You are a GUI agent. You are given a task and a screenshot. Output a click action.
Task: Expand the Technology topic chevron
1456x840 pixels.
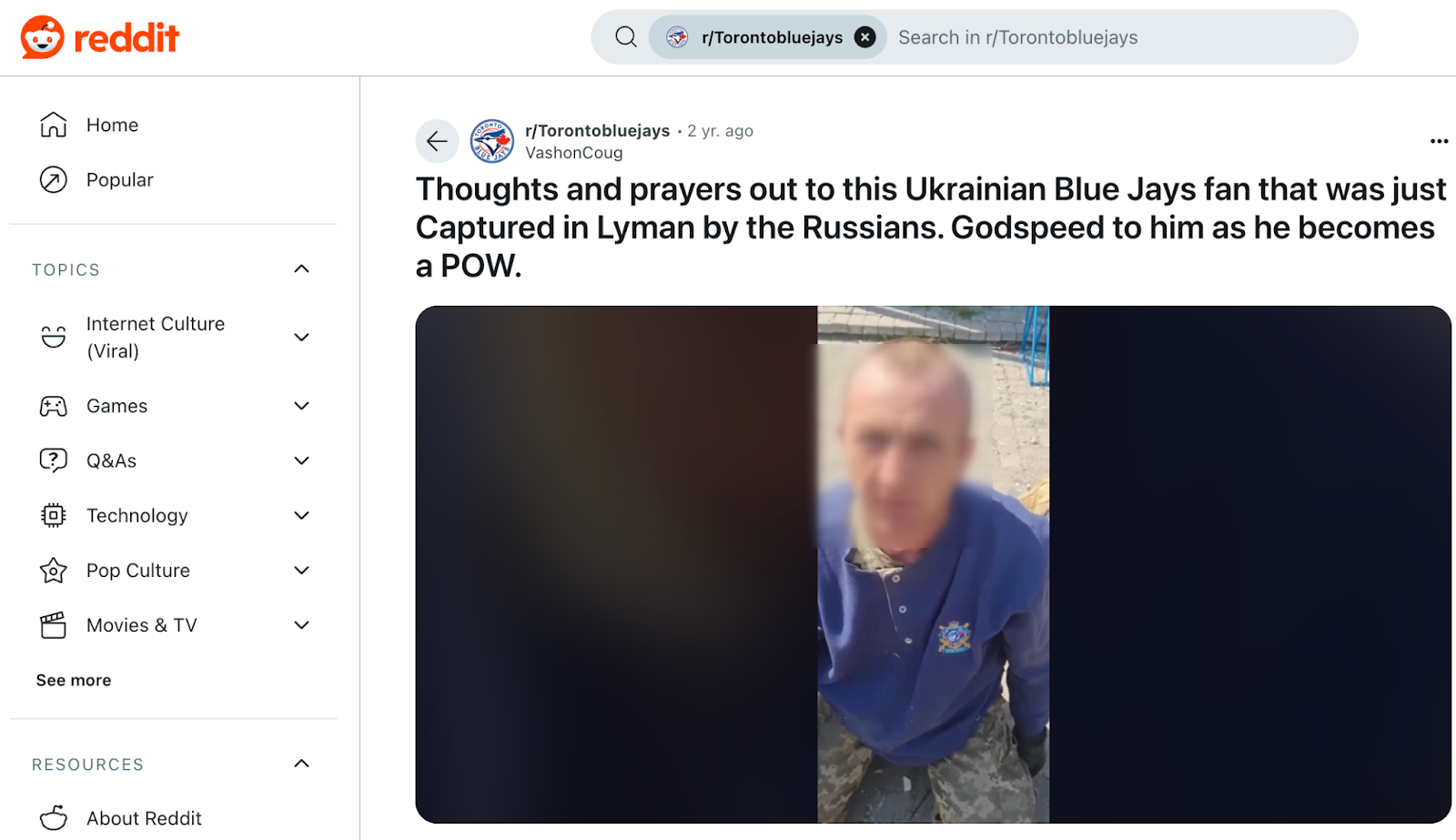(x=302, y=516)
